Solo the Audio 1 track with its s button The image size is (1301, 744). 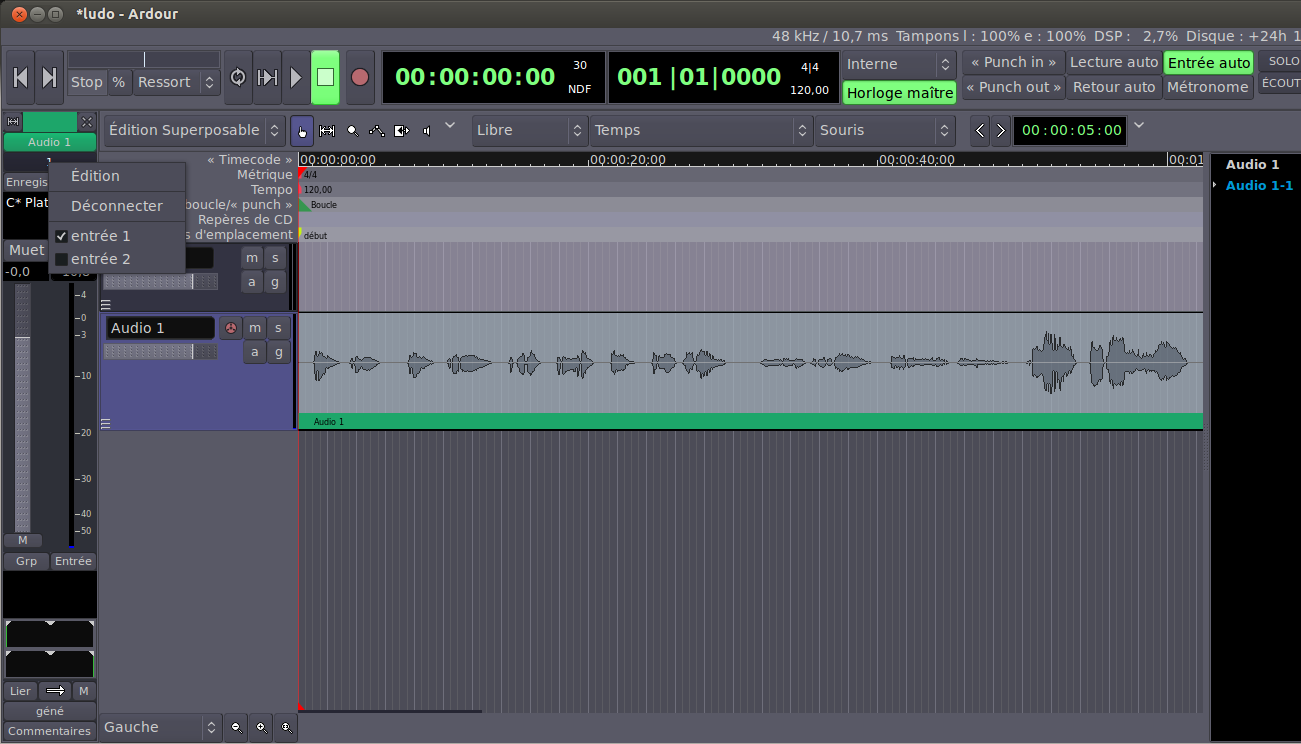[278, 328]
